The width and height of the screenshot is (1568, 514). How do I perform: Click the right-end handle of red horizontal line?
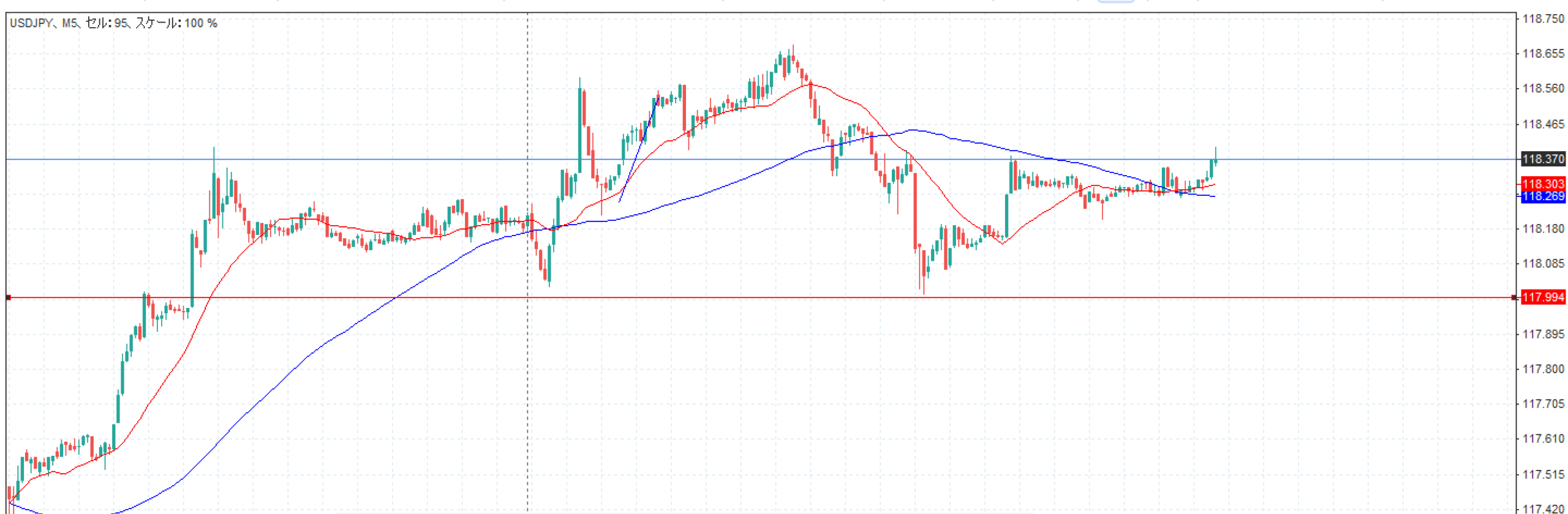(x=1513, y=297)
